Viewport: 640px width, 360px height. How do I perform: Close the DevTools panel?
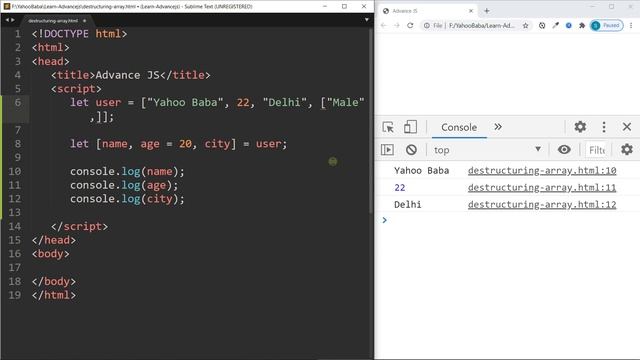[x=627, y=127]
